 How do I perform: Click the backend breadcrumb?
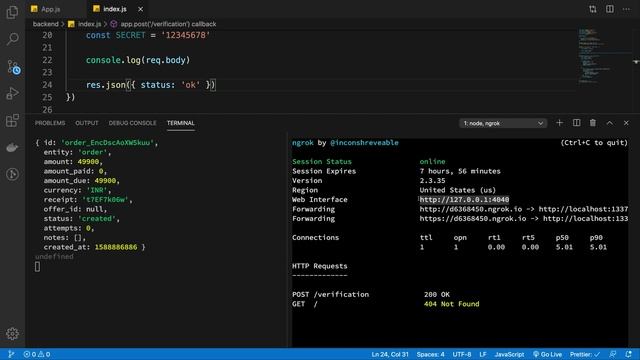pyautogui.click(x=45, y=24)
